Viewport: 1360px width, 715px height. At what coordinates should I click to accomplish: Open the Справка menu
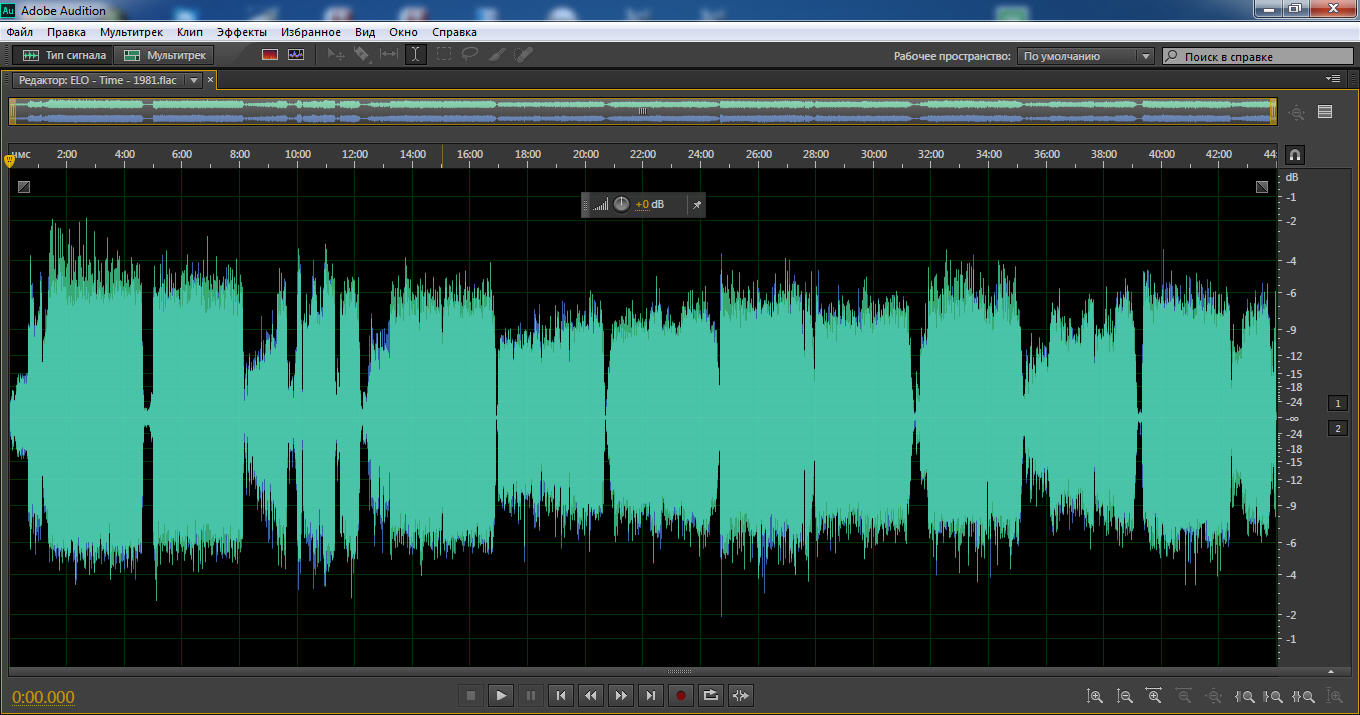(454, 32)
